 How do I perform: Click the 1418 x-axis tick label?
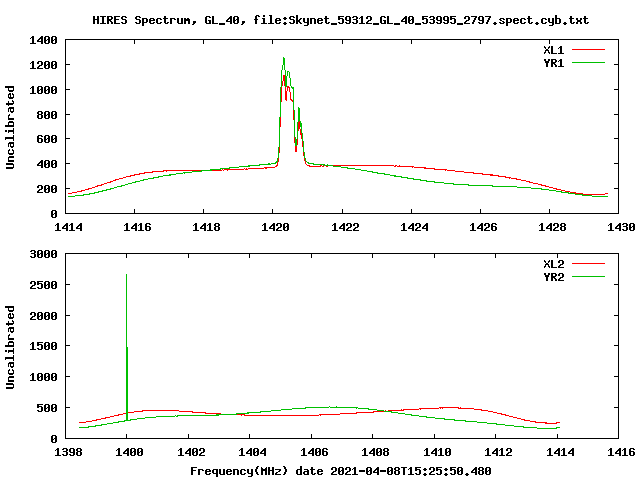point(206,227)
